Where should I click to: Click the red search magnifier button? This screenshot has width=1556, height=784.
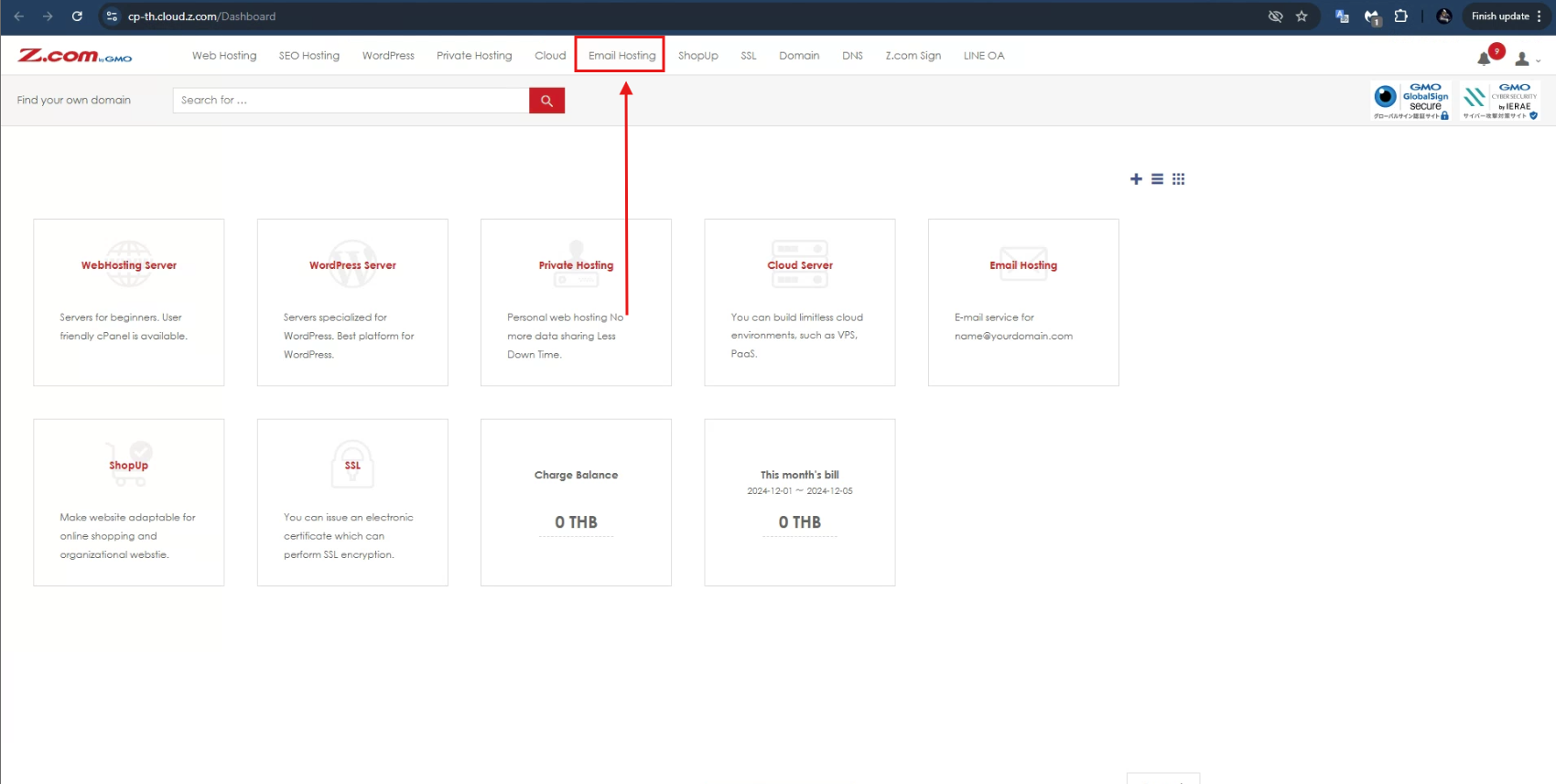click(546, 101)
